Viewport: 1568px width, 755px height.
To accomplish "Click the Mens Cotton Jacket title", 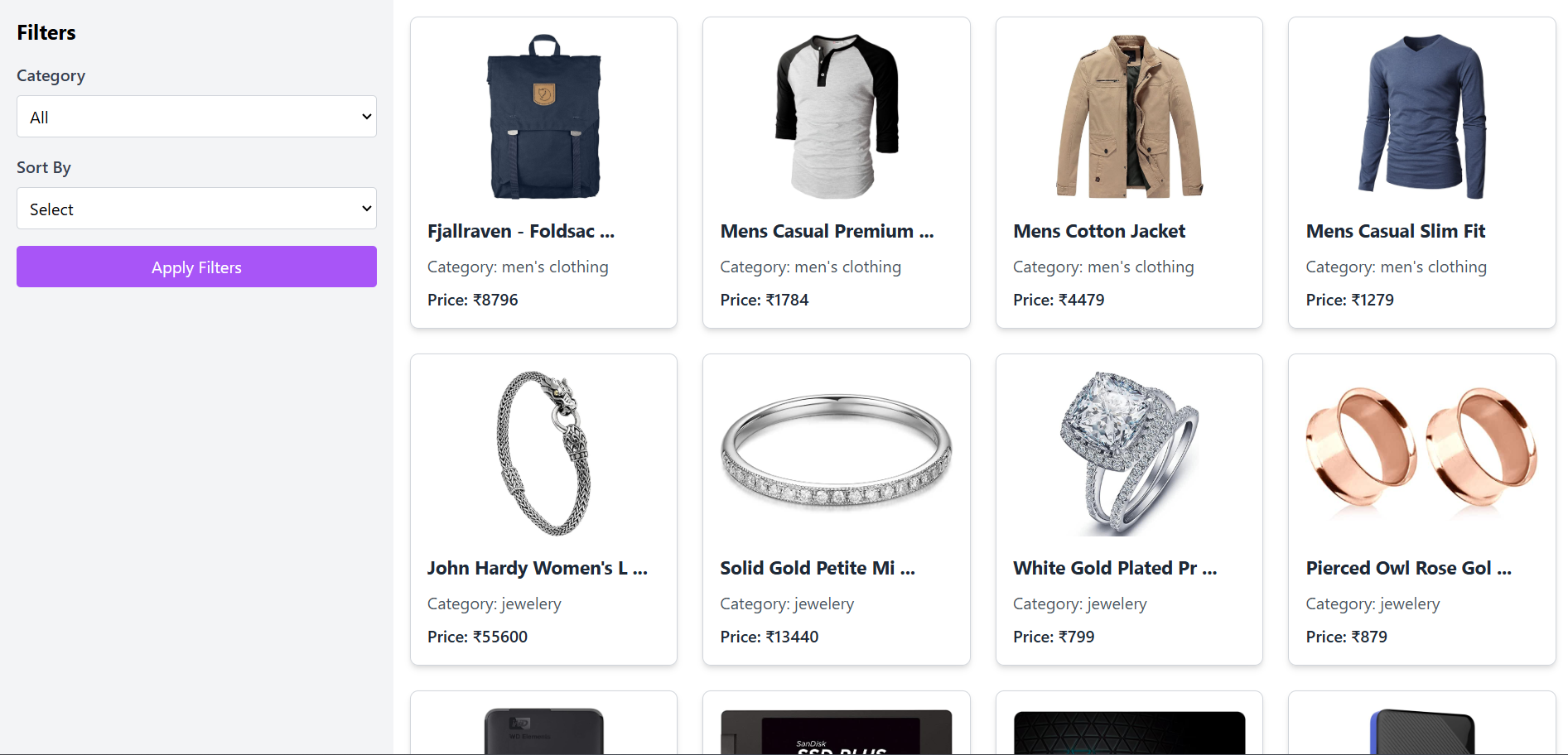I will pos(1099,231).
